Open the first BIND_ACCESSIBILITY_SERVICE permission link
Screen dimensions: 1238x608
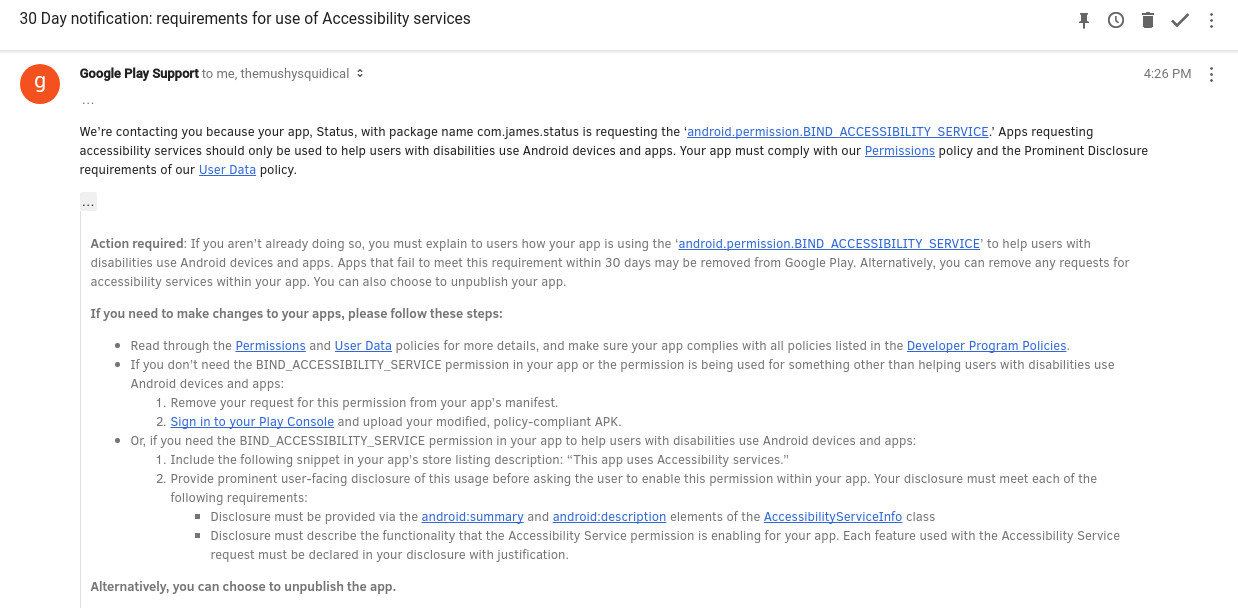click(x=838, y=132)
